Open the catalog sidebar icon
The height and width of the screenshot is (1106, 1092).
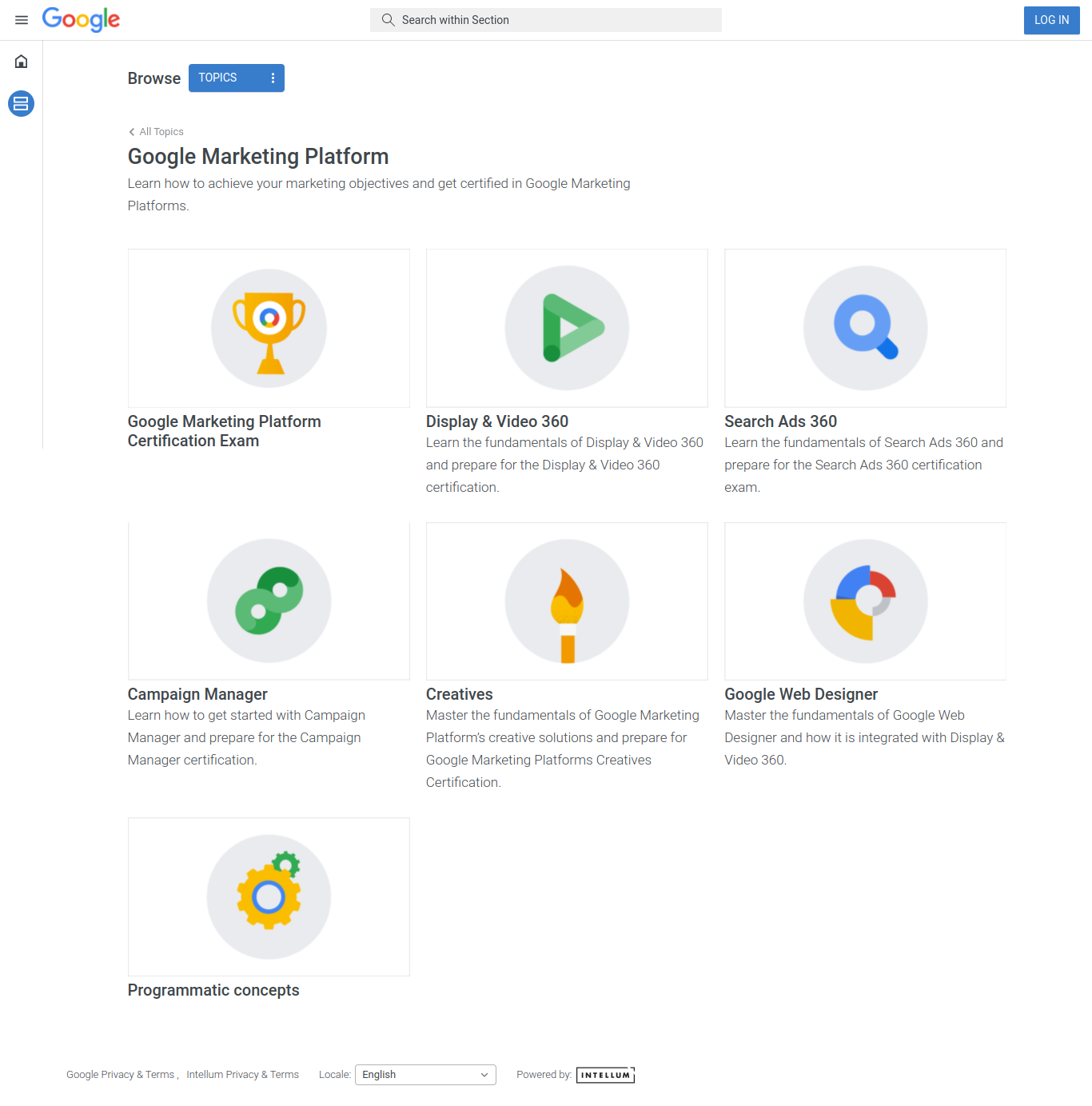point(21,103)
